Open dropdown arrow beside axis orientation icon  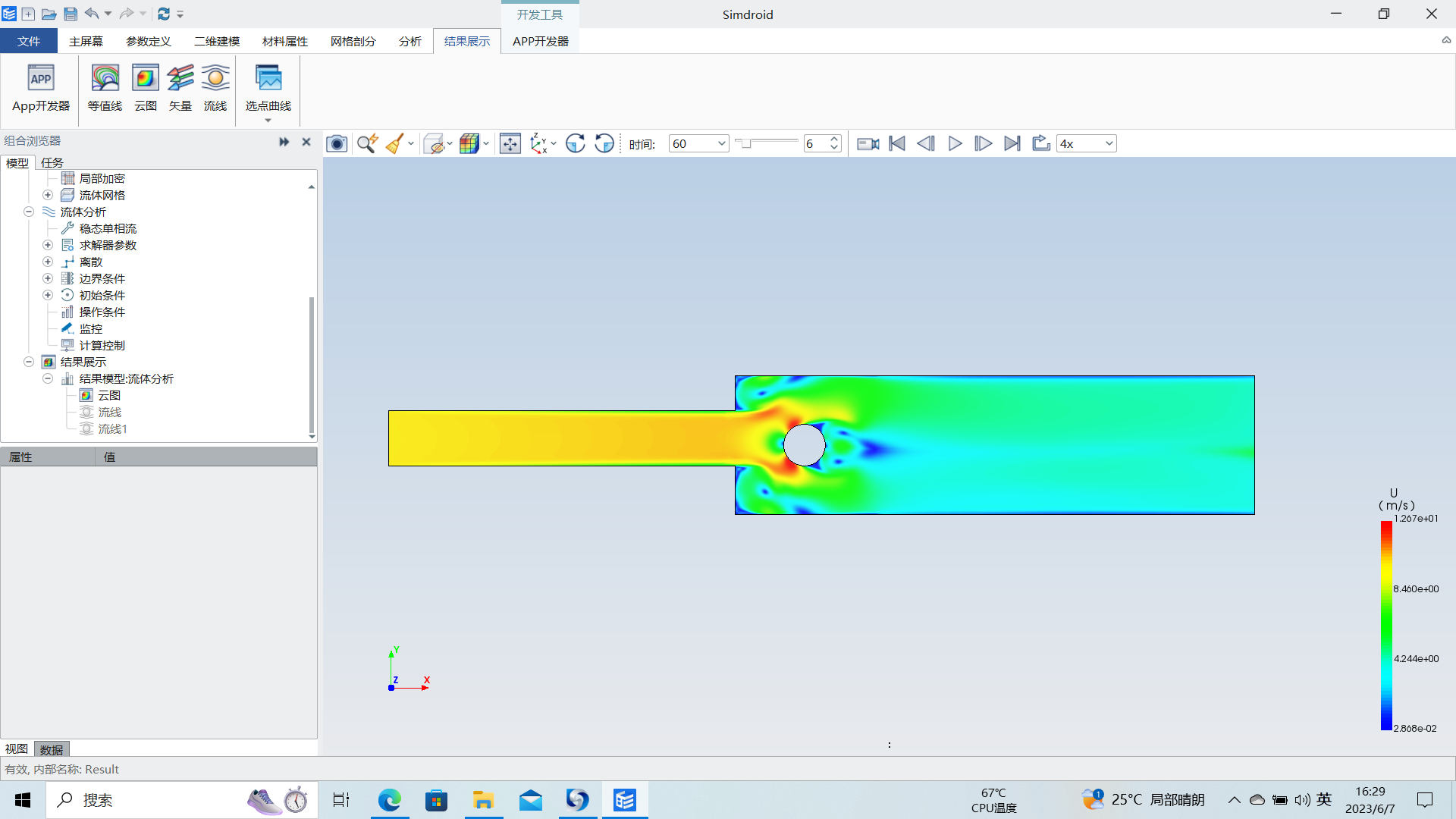point(554,143)
